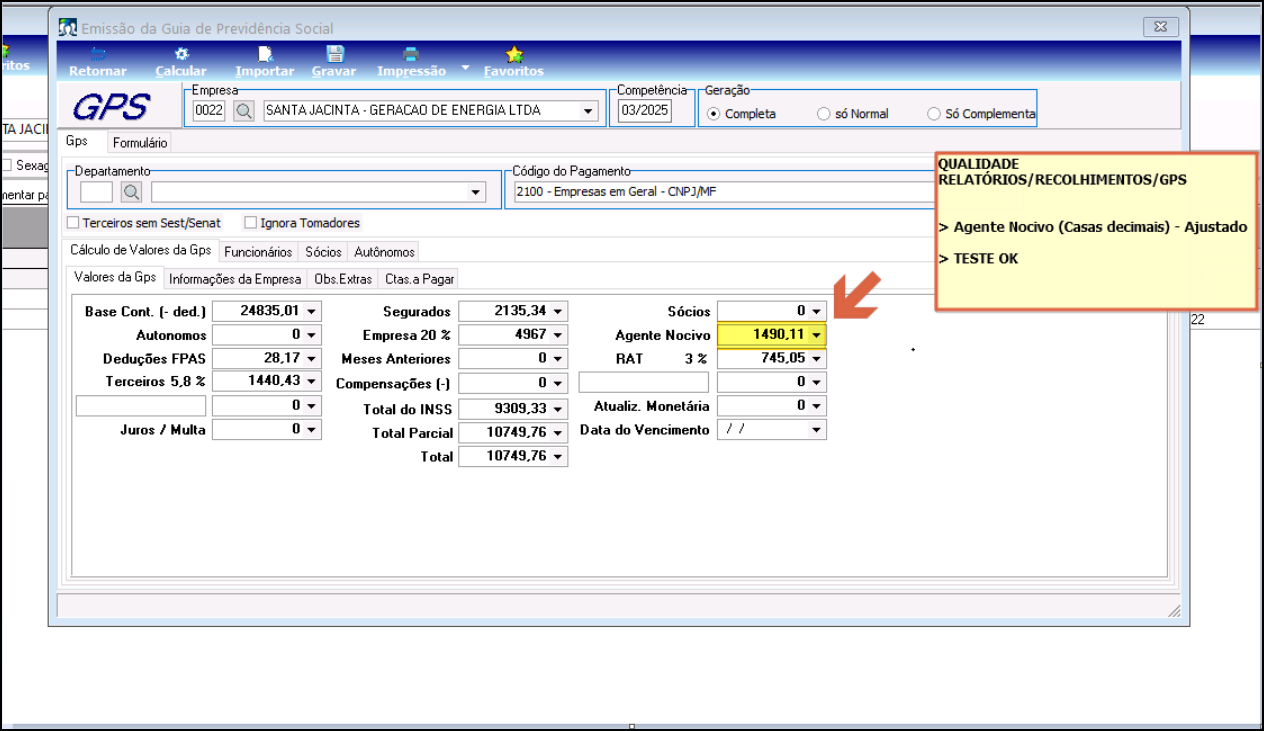Viewport: 1264px width, 731px height.
Task: Toggle the Ignora Tomadores checkbox
Action: tap(251, 223)
